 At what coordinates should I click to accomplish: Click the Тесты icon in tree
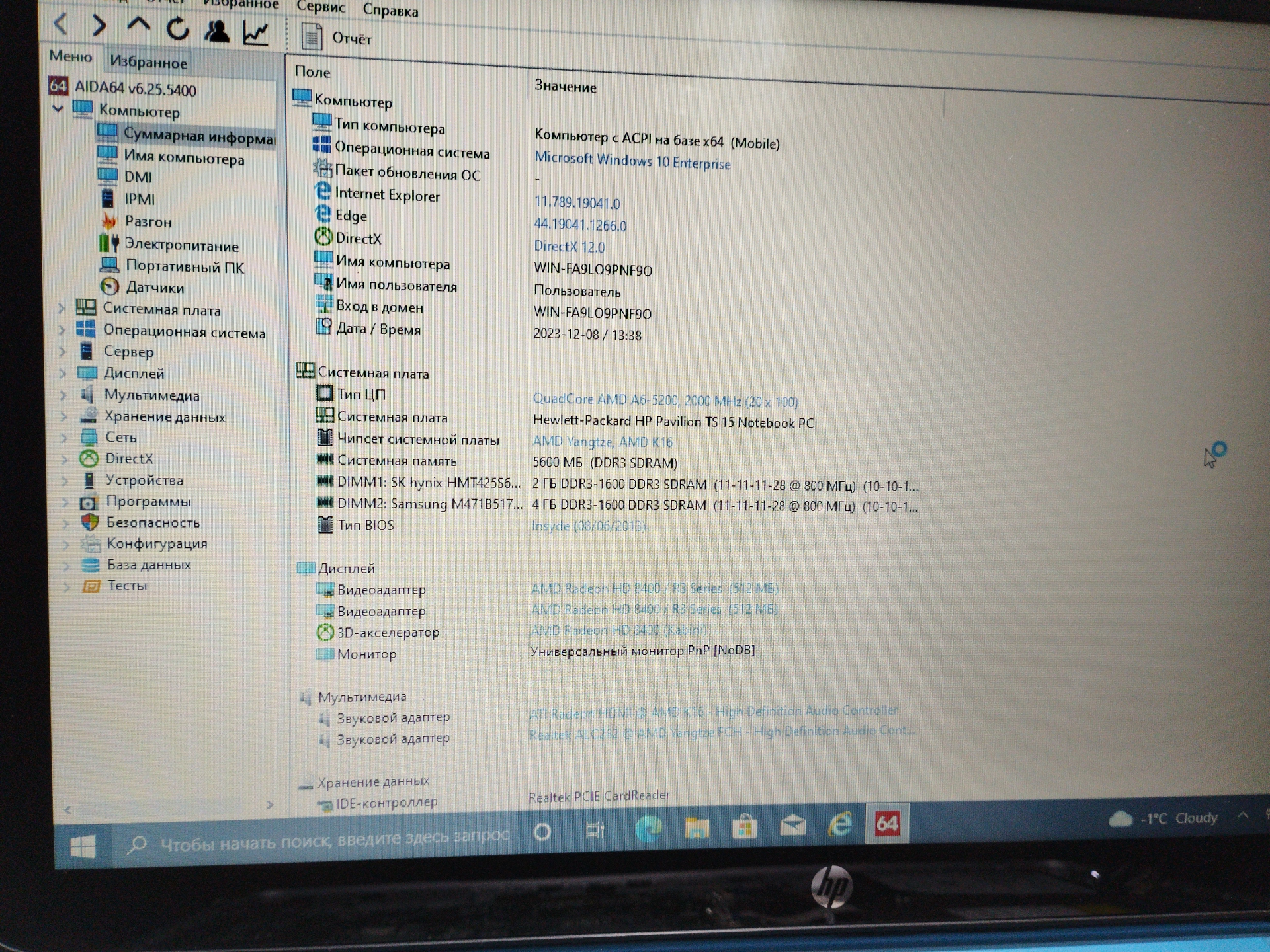coord(91,586)
